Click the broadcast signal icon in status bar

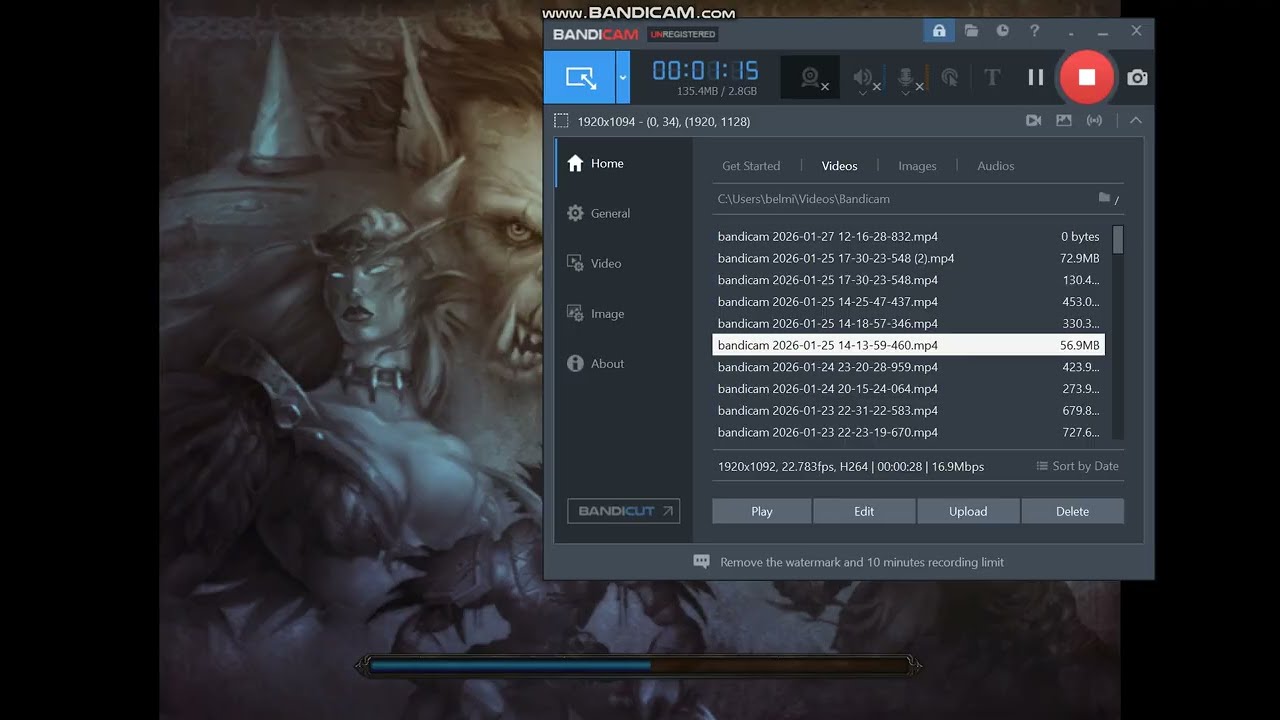point(1095,120)
